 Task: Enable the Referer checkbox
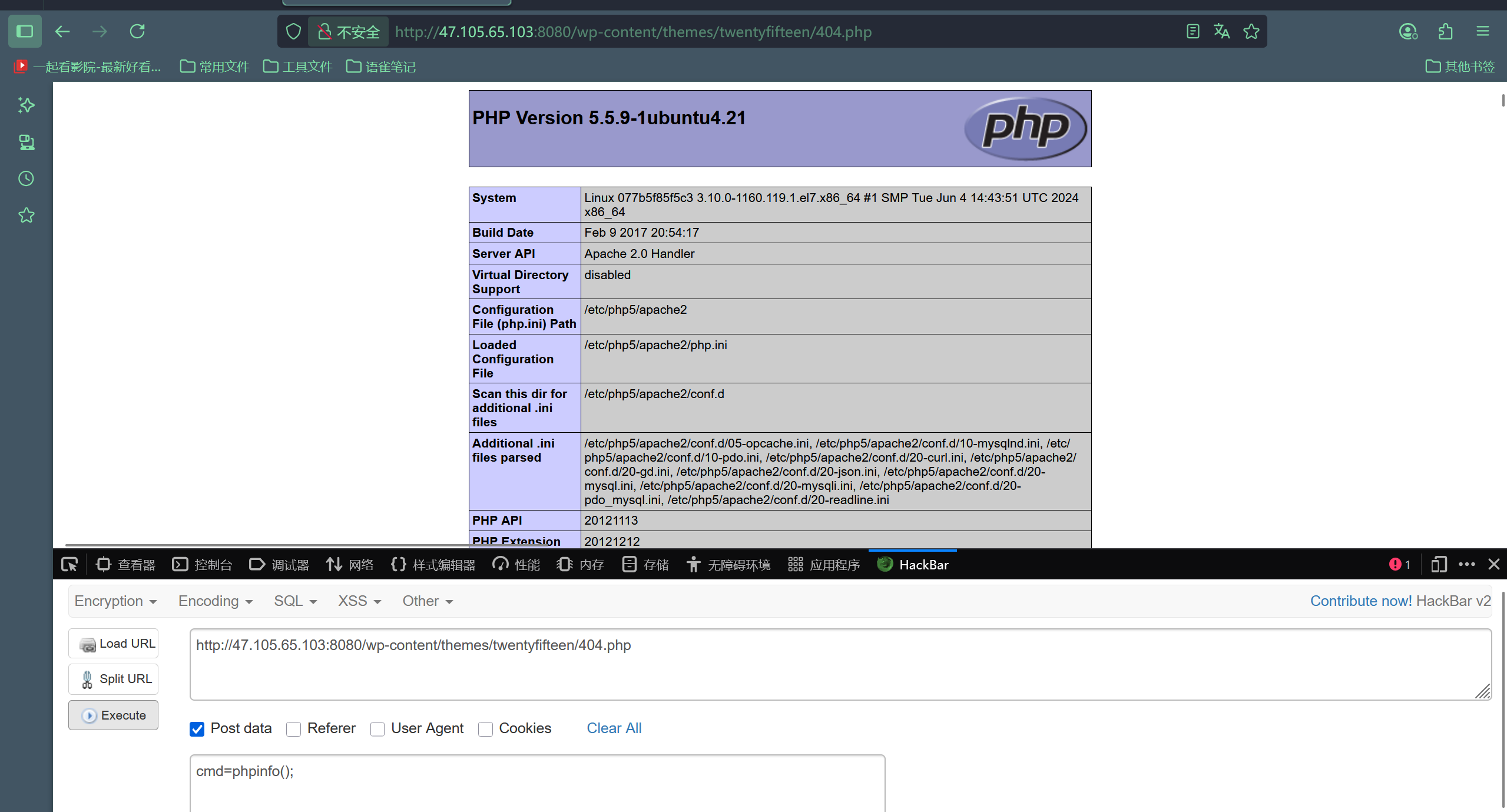click(293, 729)
